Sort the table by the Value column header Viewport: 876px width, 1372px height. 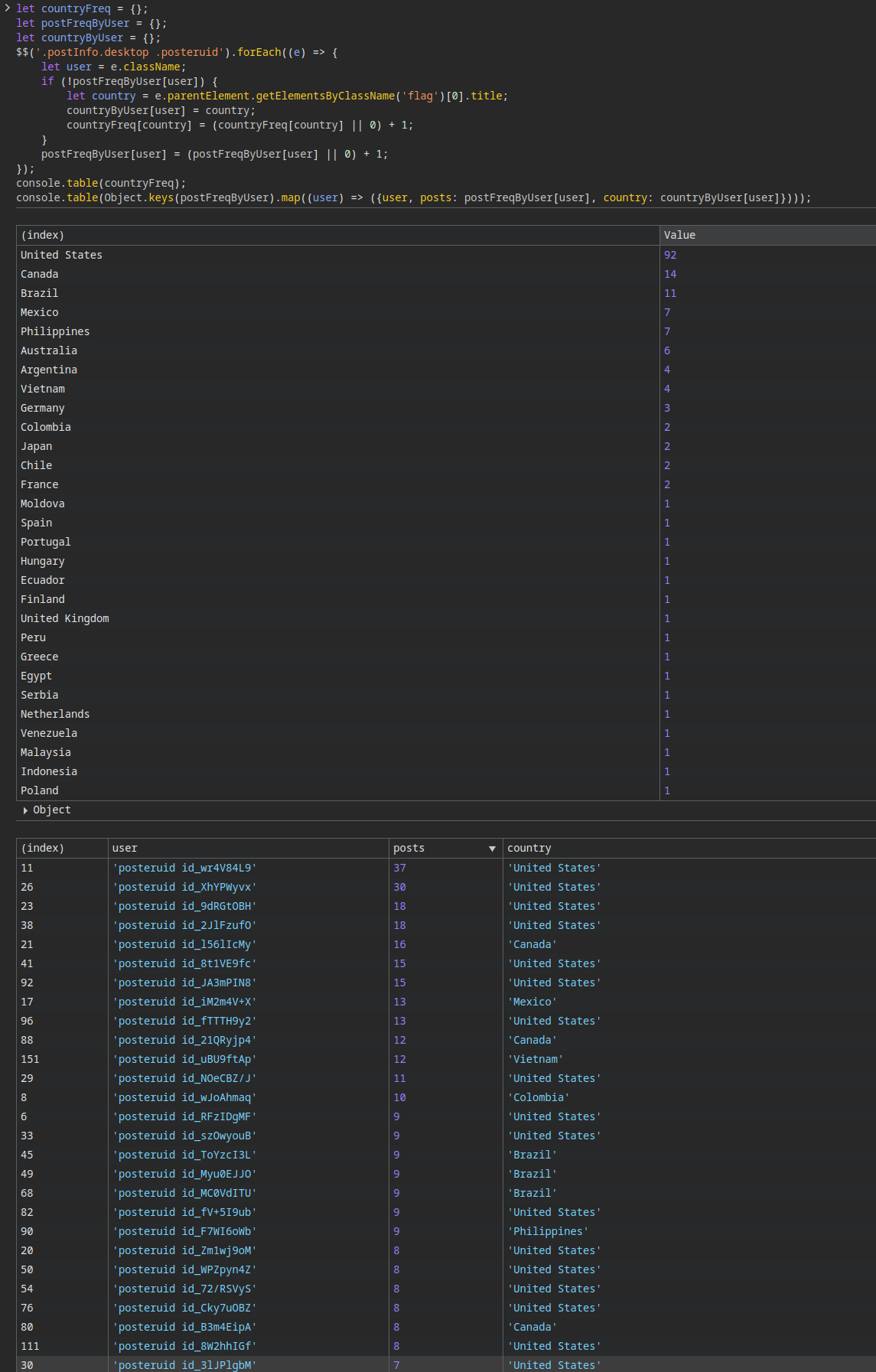[679, 236]
